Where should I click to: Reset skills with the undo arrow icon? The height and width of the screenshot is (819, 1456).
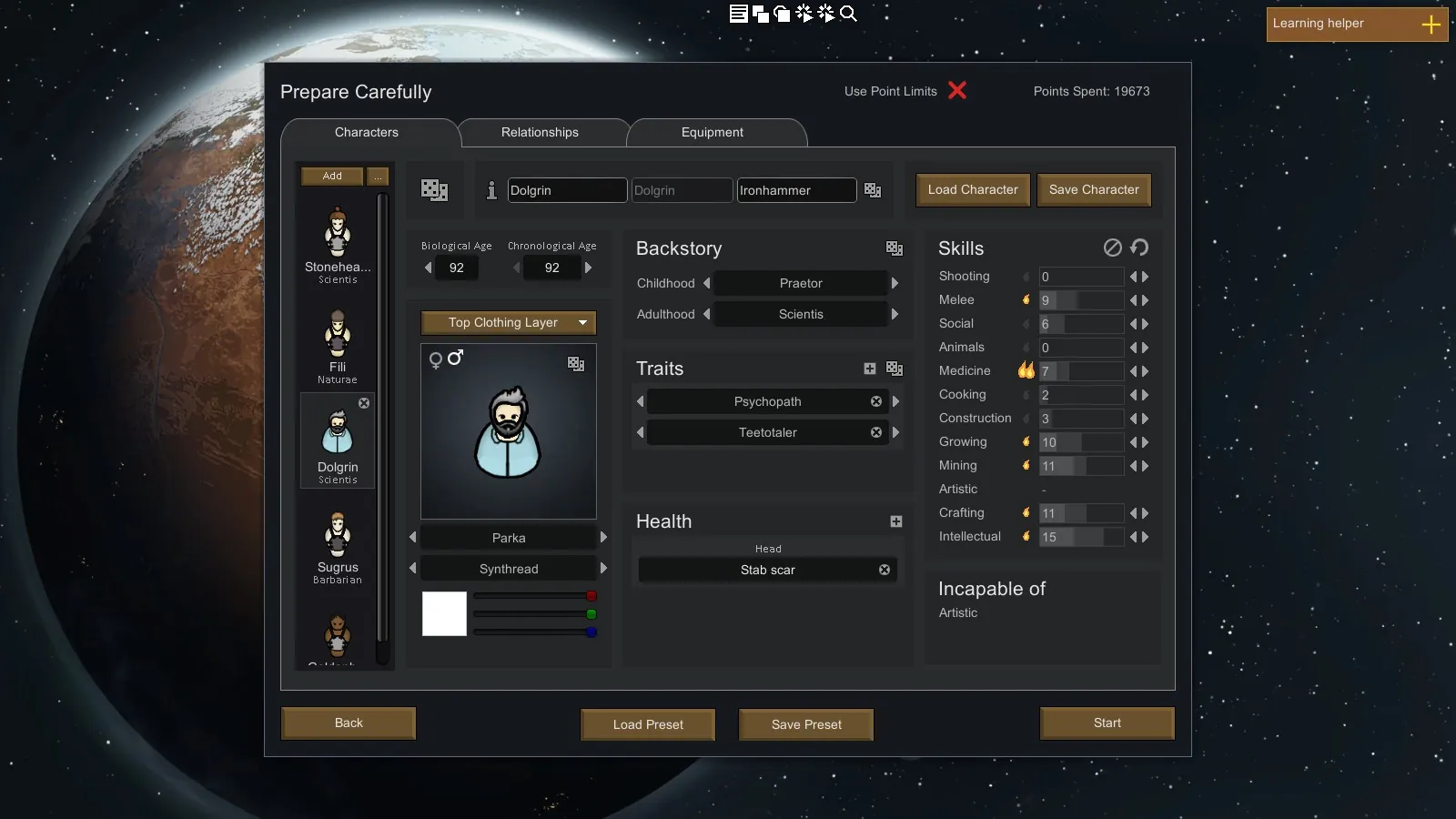pyautogui.click(x=1139, y=248)
